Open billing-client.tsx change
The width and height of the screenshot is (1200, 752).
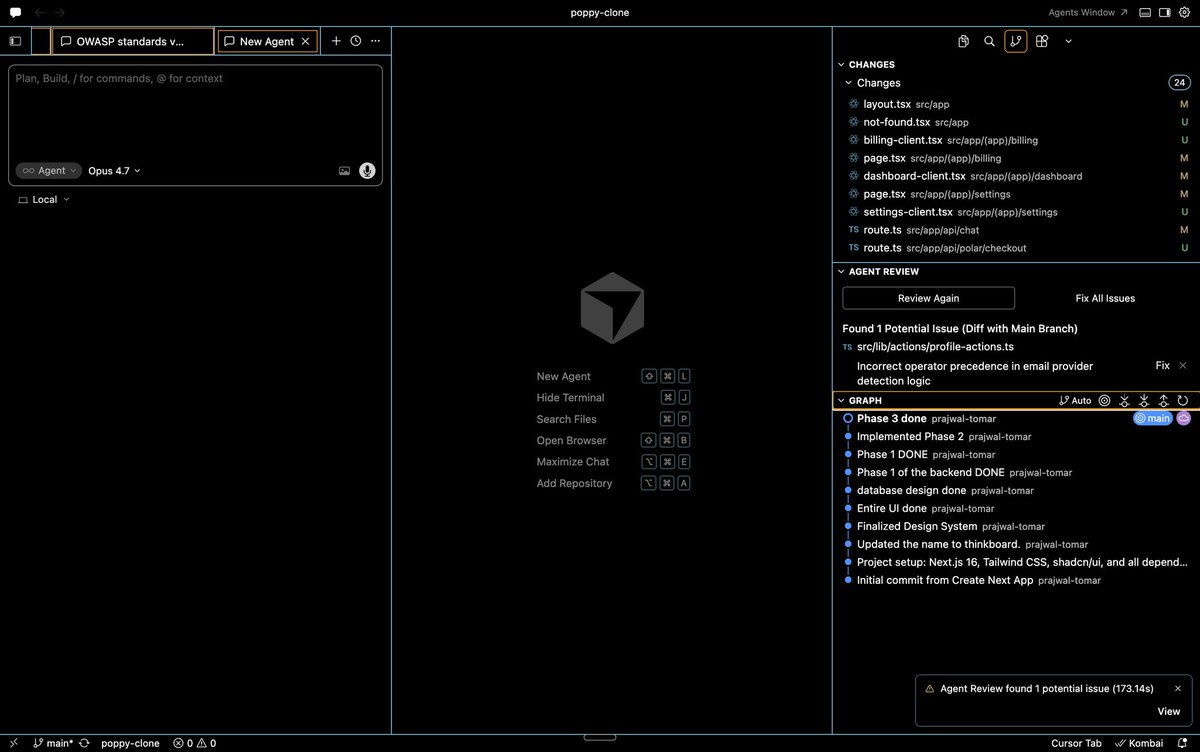1015,140
